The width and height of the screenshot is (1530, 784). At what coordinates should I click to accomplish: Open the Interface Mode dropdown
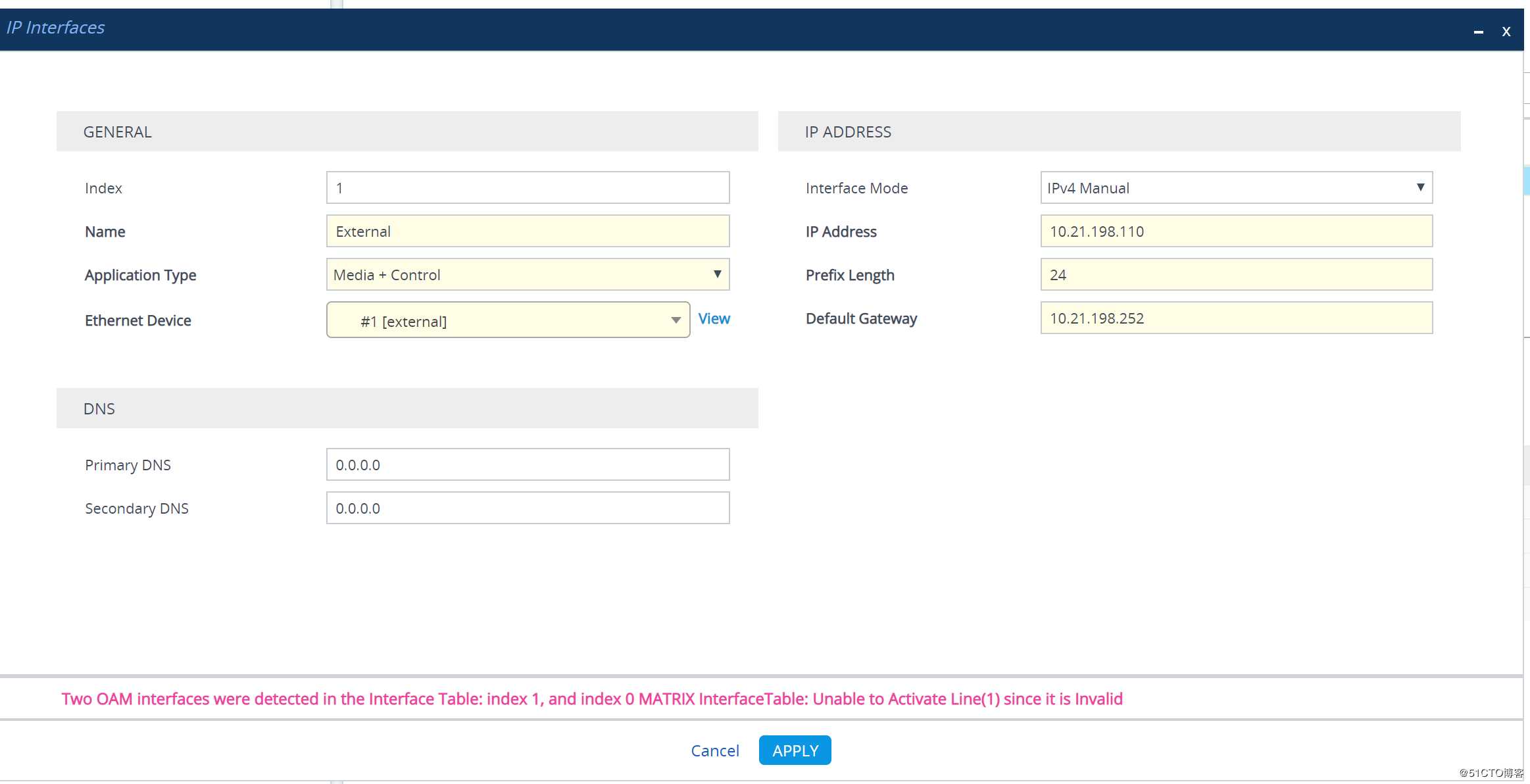[x=1236, y=188]
